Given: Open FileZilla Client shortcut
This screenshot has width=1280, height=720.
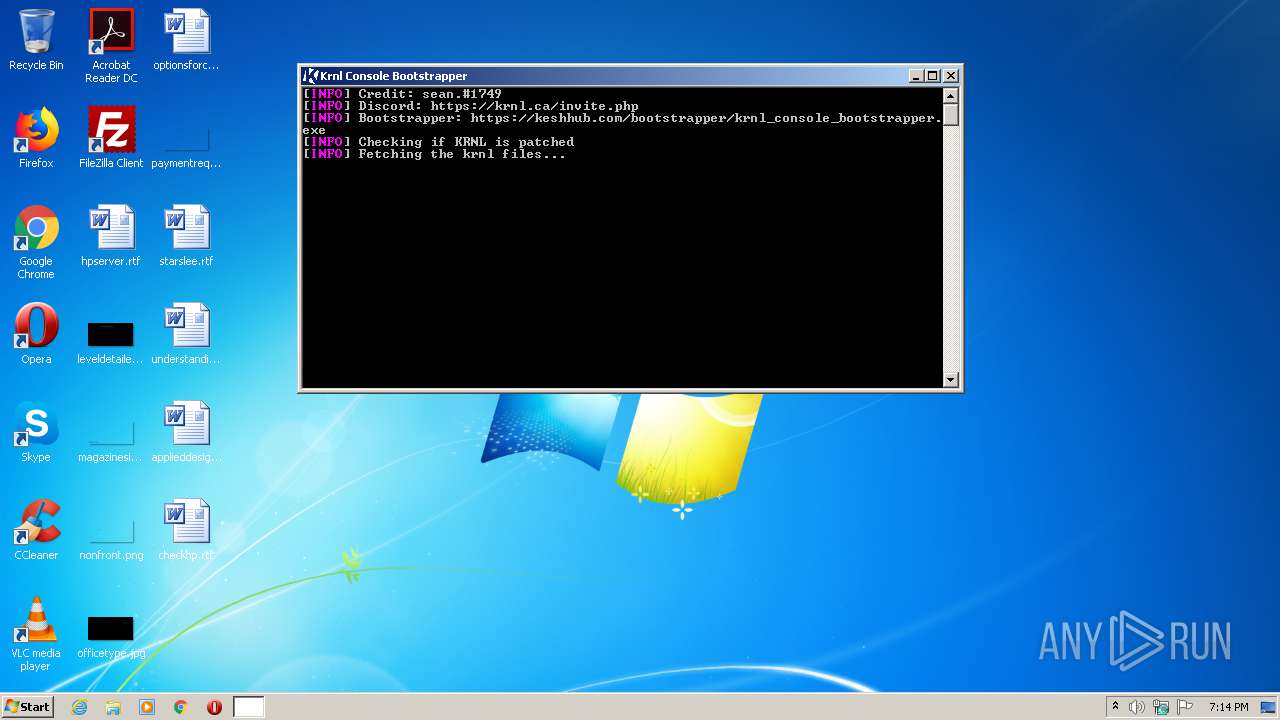Looking at the screenshot, I should click(x=111, y=138).
